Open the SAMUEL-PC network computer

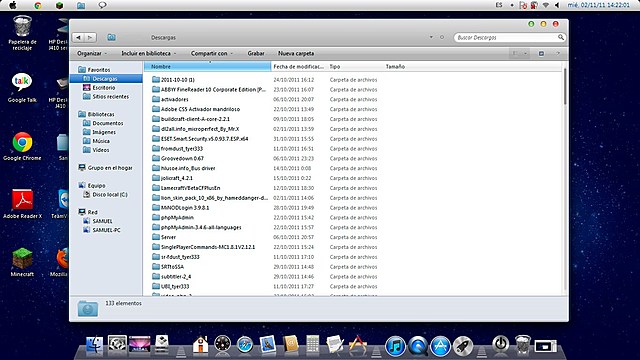pyautogui.click(x=106, y=230)
